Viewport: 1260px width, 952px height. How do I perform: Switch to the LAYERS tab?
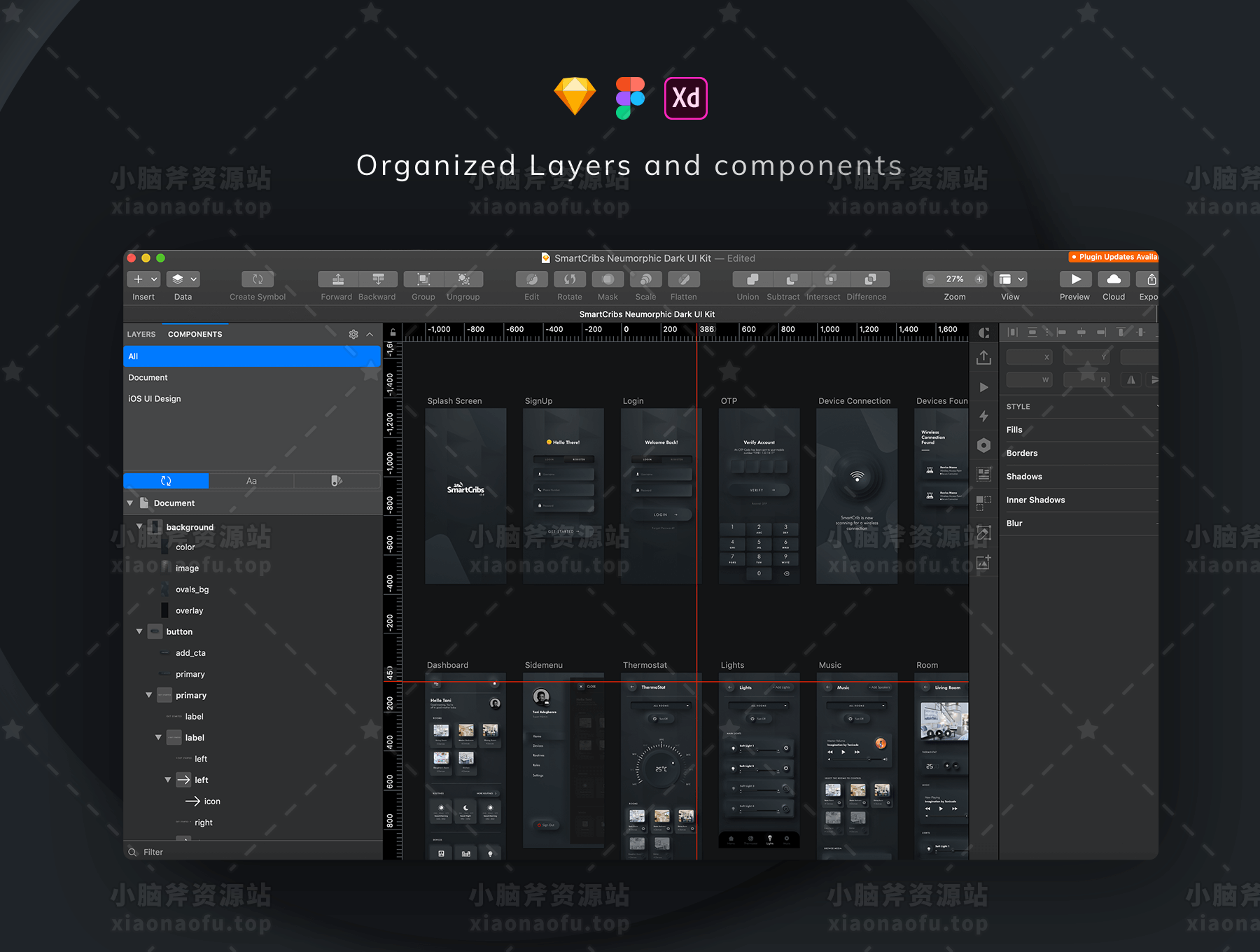click(x=141, y=335)
